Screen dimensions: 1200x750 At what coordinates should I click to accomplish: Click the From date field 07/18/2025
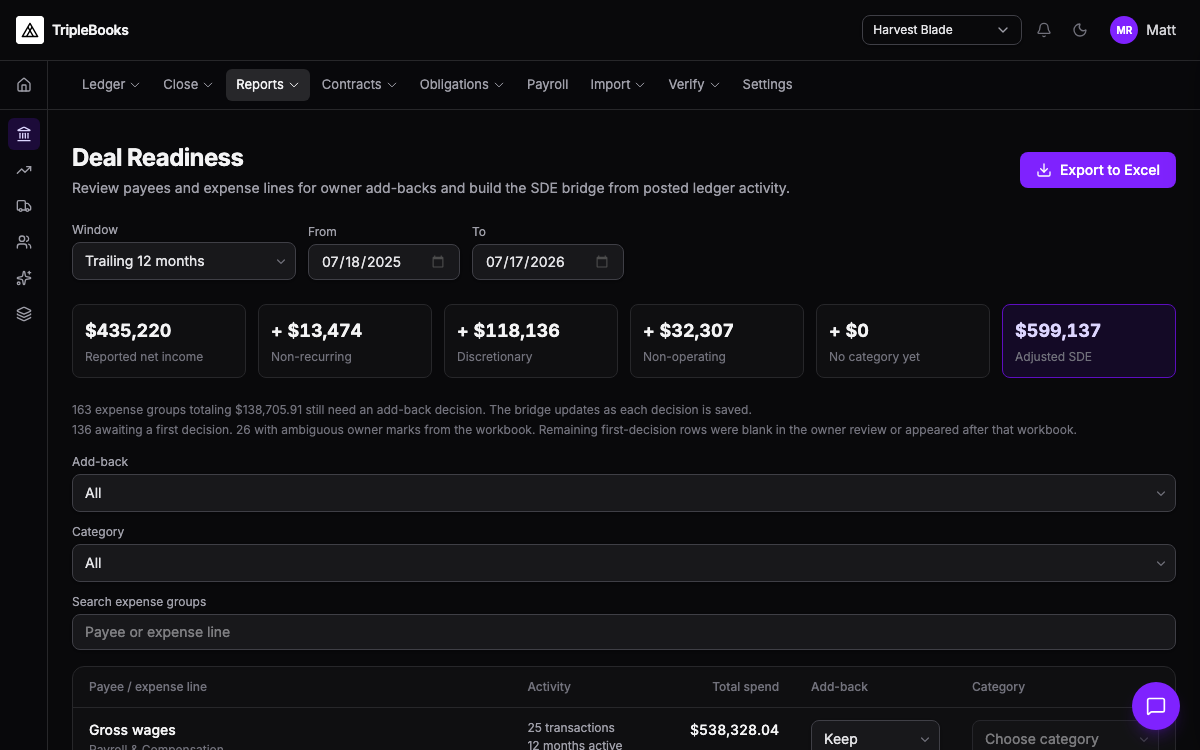[x=384, y=262]
